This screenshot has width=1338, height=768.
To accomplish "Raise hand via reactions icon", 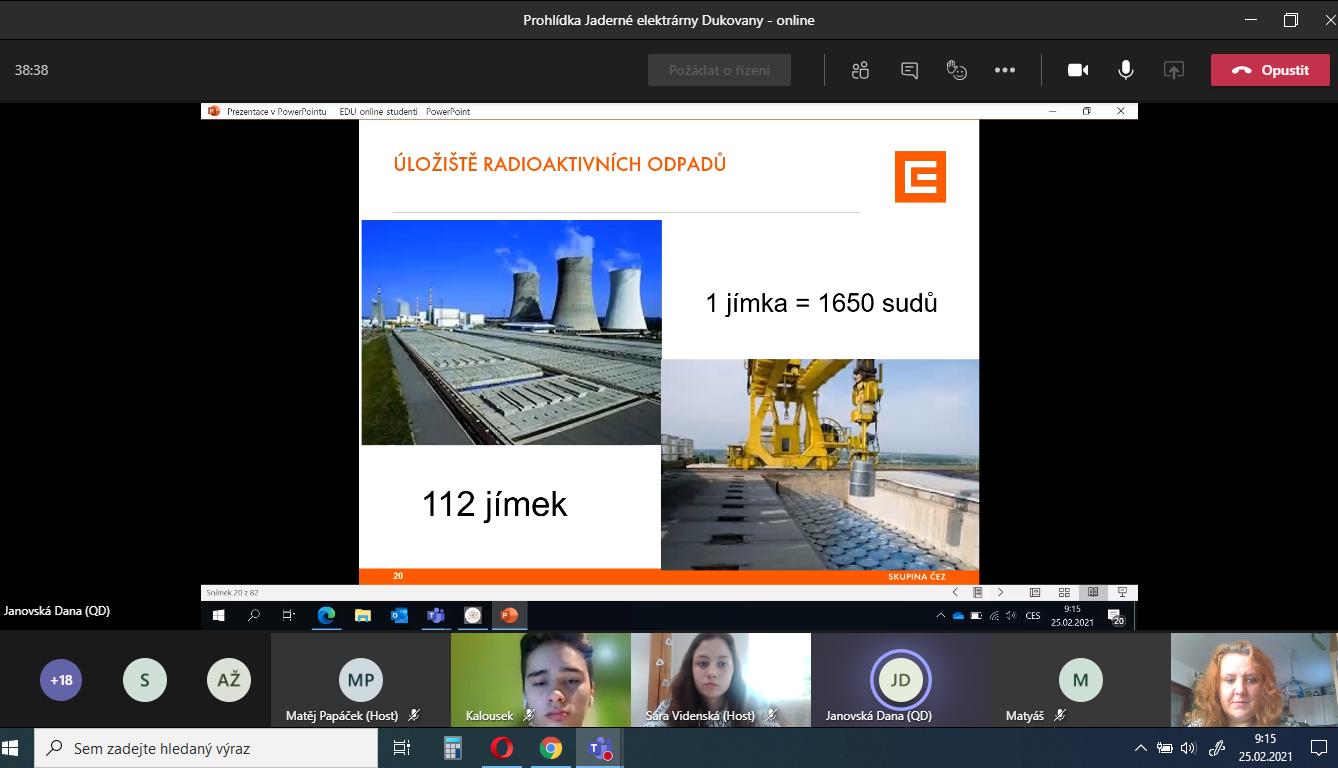I will coord(957,70).
